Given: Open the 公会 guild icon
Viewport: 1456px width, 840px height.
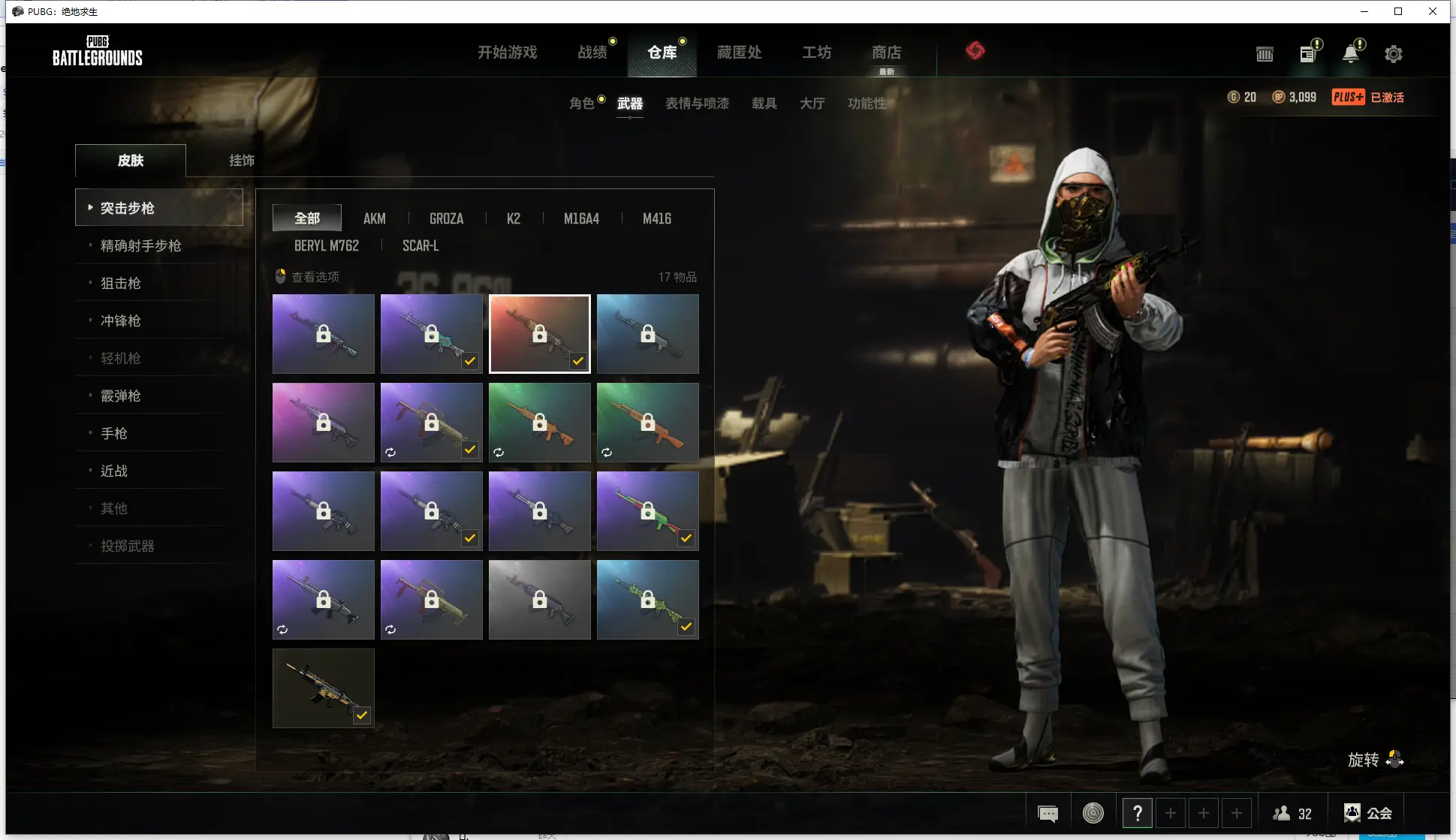Looking at the screenshot, I should pos(1352,813).
